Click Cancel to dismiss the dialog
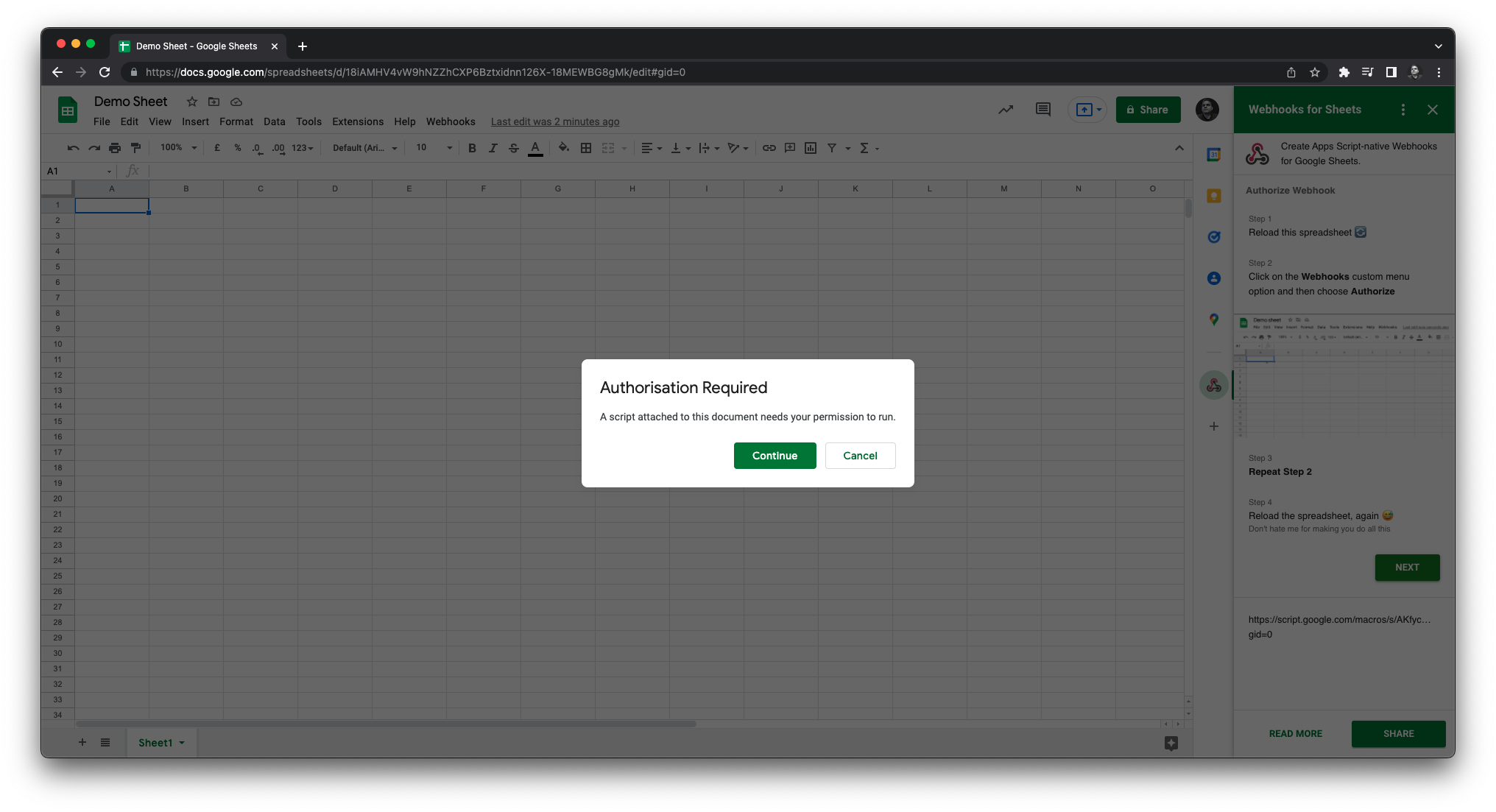Image resolution: width=1496 pixels, height=812 pixels. tap(860, 455)
